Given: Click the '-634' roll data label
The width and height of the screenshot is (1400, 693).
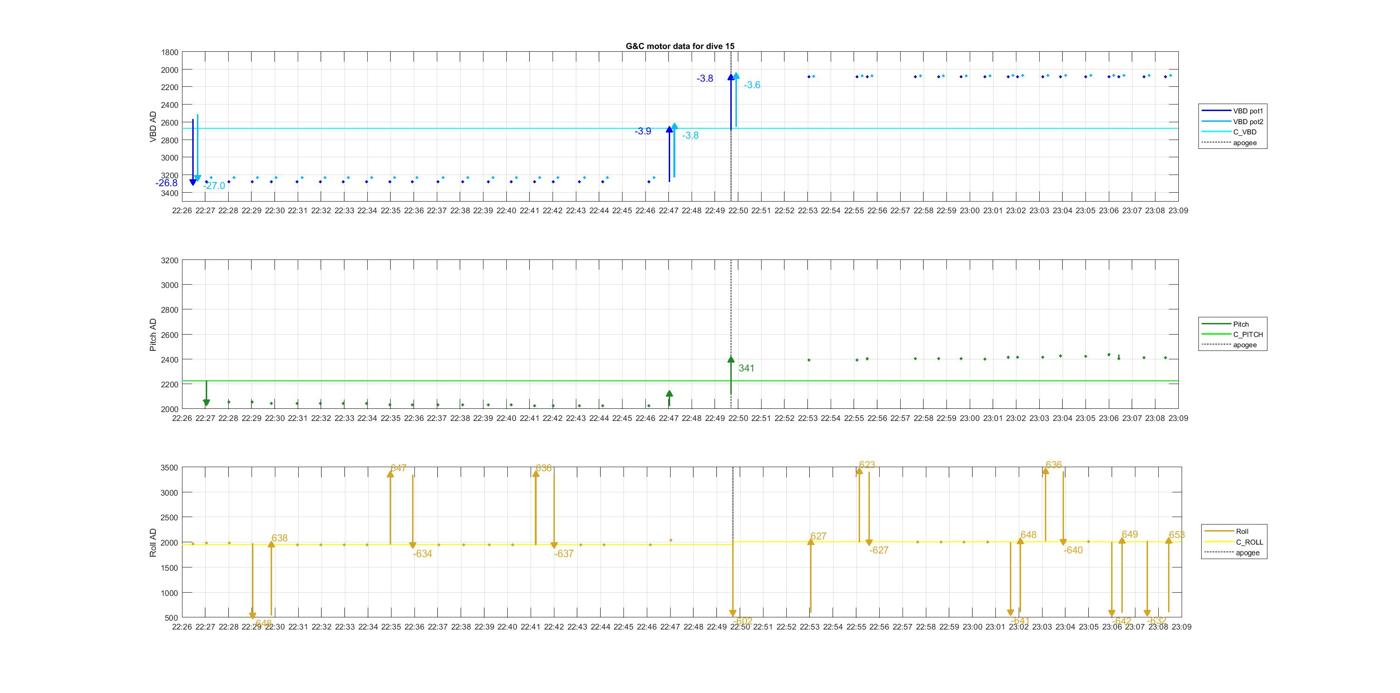Looking at the screenshot, I should click(422, 553).
